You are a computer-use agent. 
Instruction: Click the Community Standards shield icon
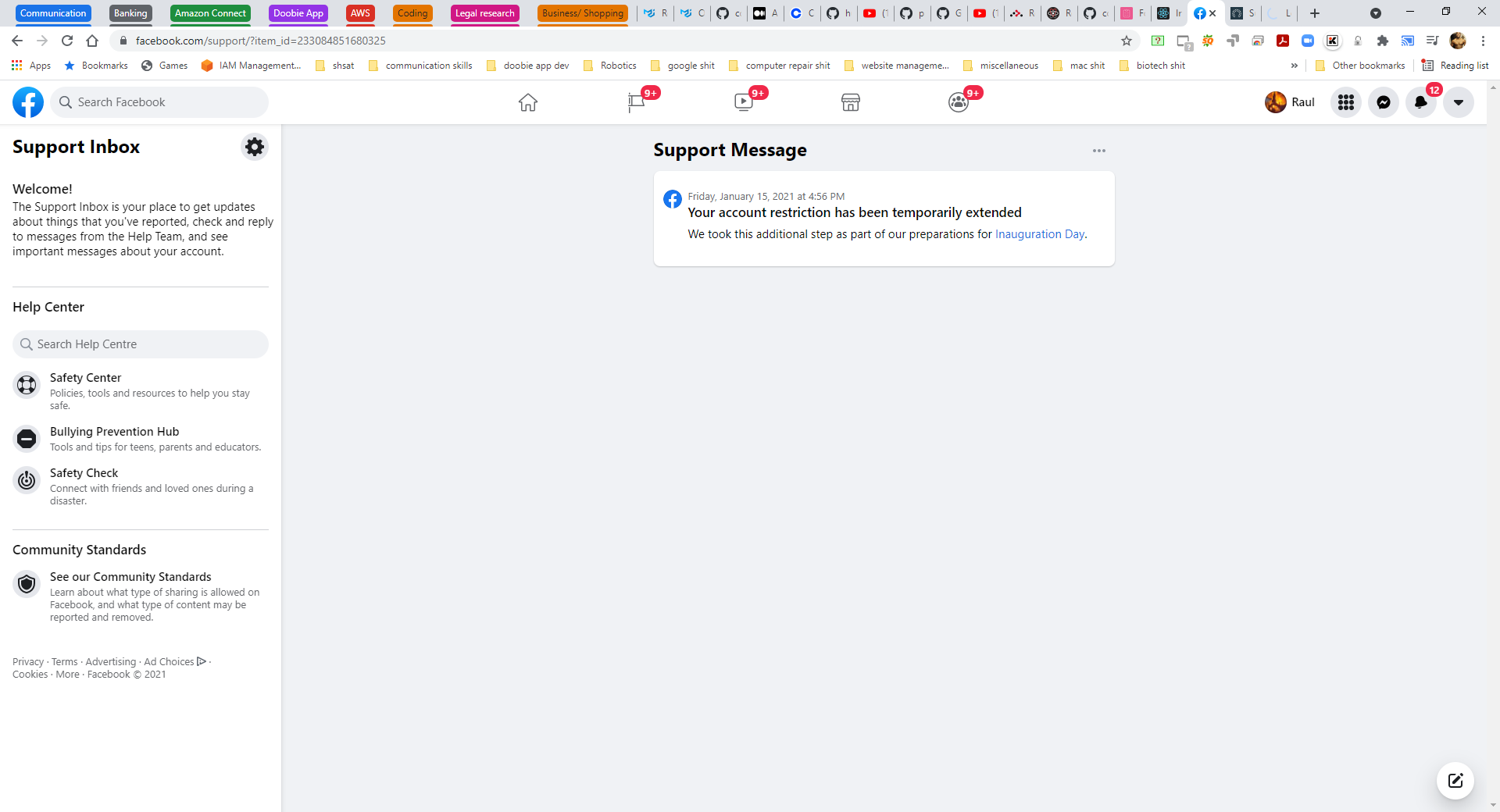tap(27, 584)
